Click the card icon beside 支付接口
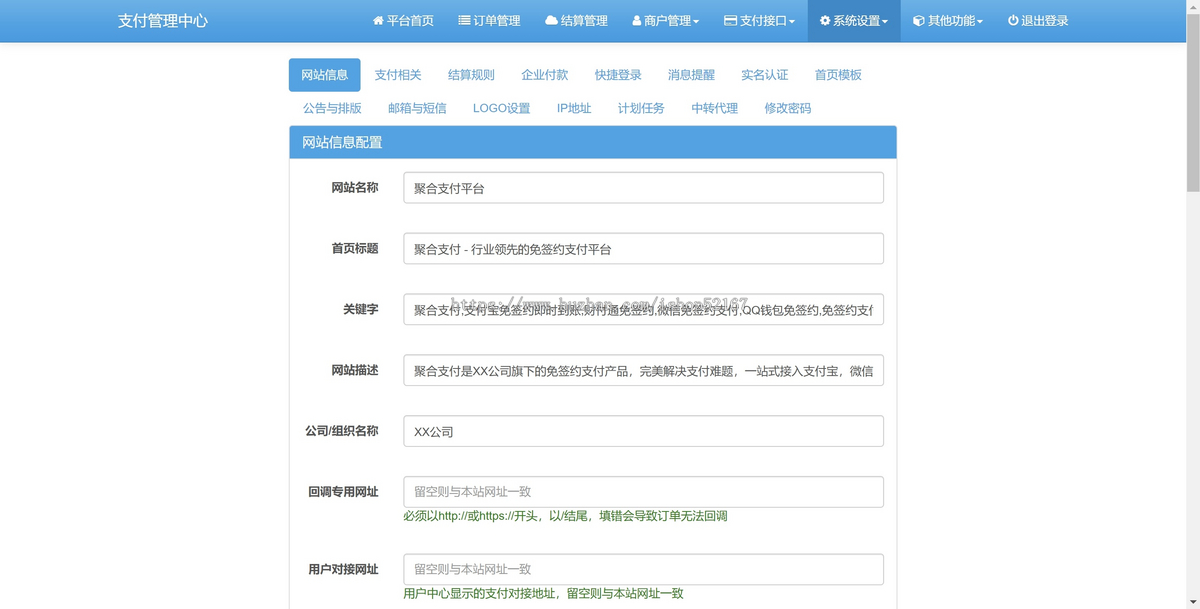The image size is (1200, 609). [x=730, y=20]
